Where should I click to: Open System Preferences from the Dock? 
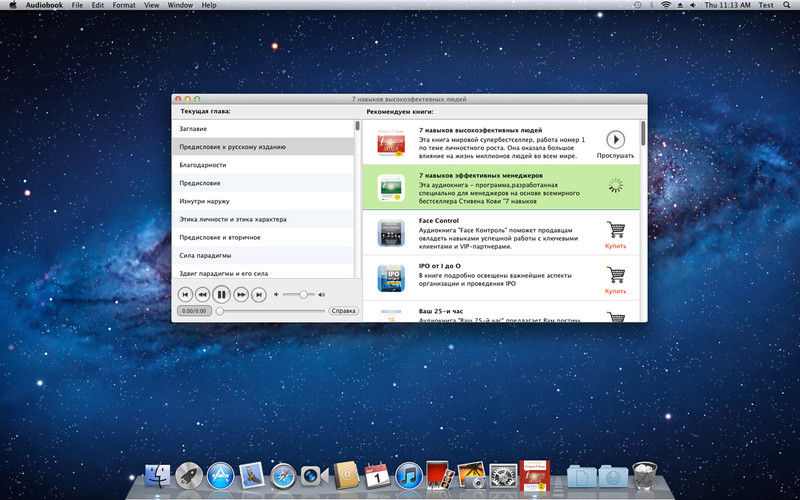coord(503,476)
